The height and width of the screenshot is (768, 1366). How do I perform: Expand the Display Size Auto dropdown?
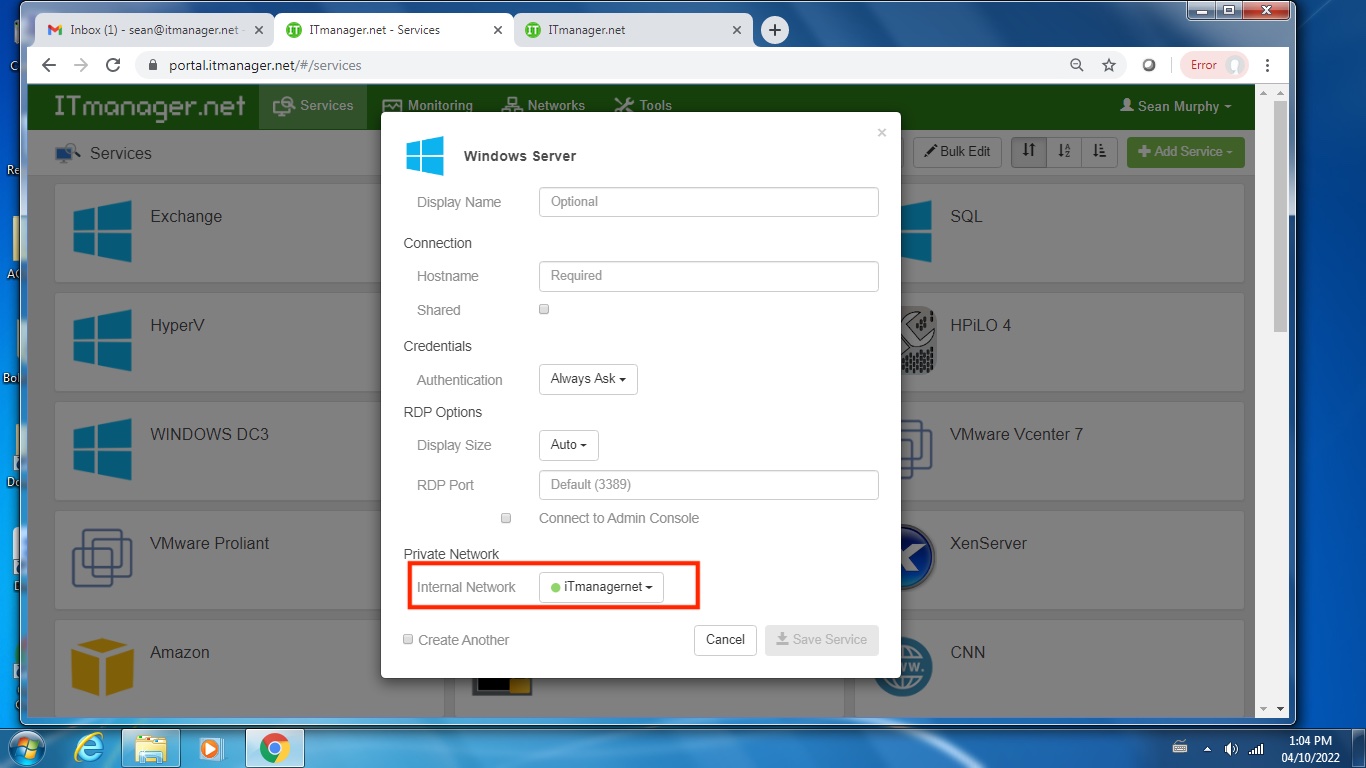[568, 445]
